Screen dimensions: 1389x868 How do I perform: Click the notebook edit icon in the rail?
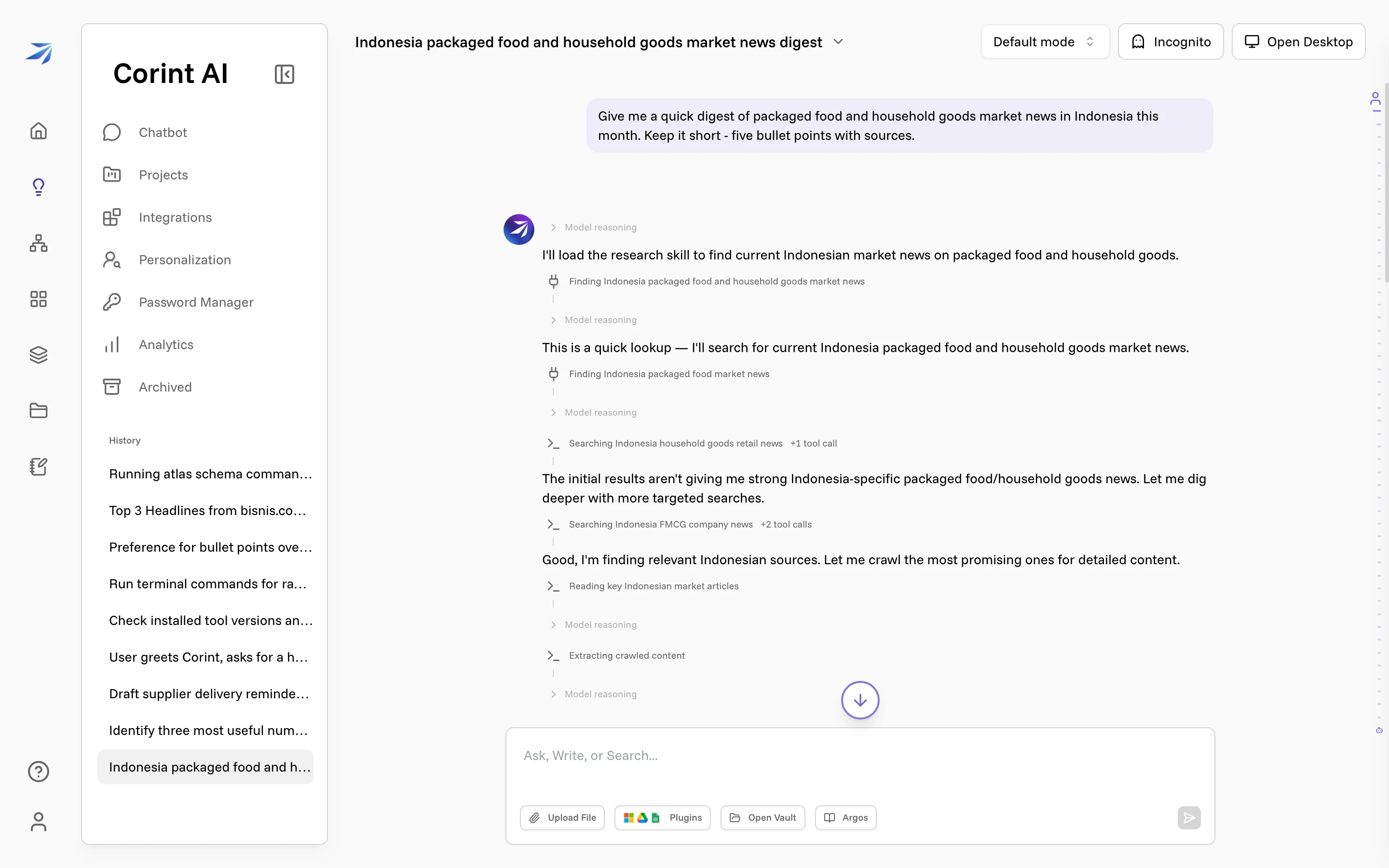click(39, 466)
